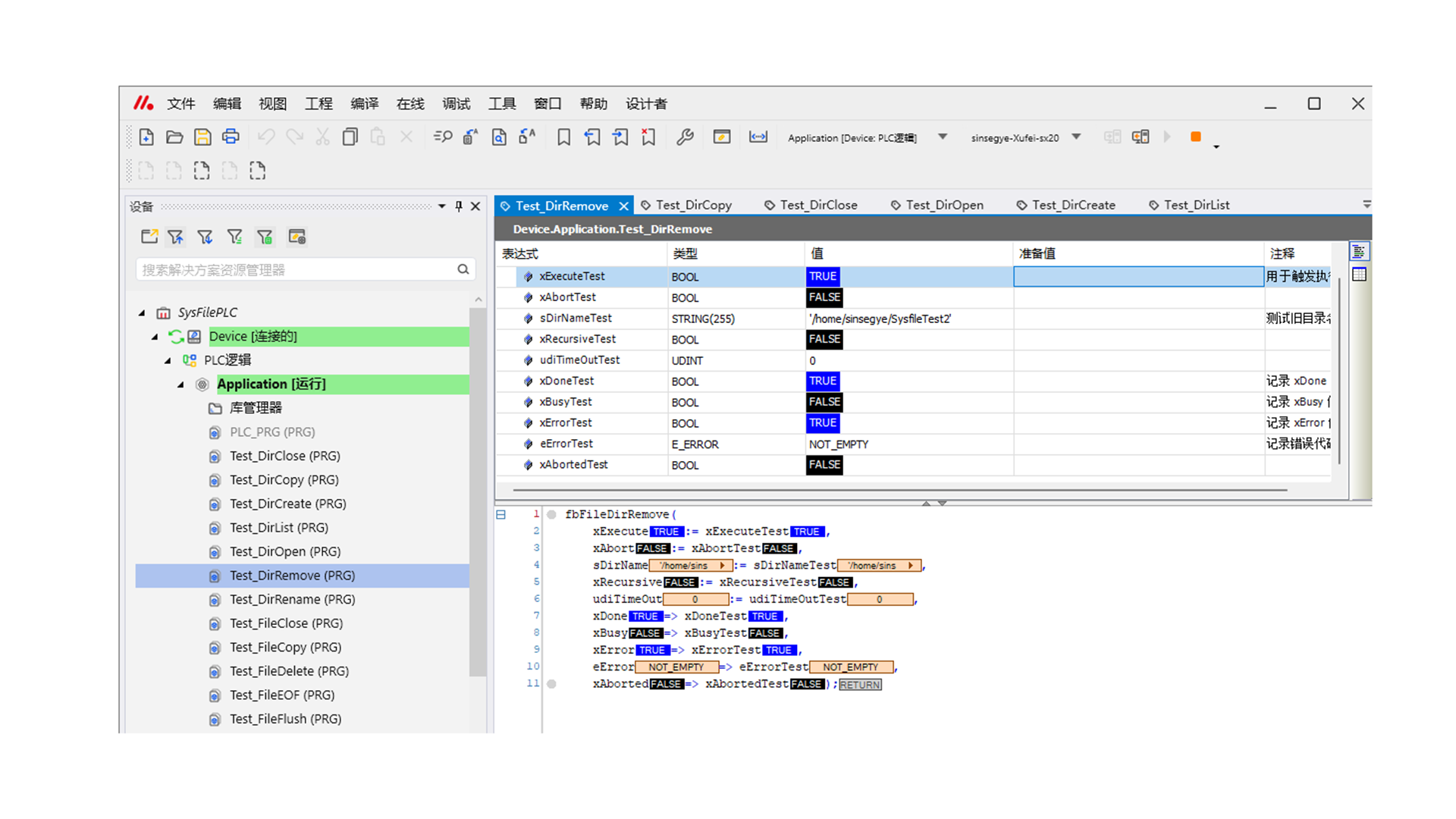This screenshot has height=819, width=1456.
Task: Select Test_DirRename (PRG) in tree
Action: click(293, 600)
